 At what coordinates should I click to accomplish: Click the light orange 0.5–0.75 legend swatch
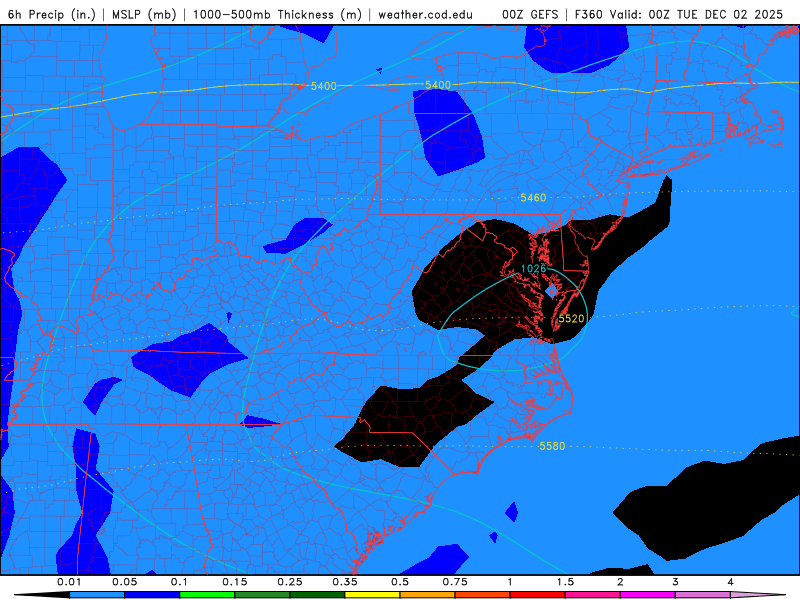click(x=428, y=595)
